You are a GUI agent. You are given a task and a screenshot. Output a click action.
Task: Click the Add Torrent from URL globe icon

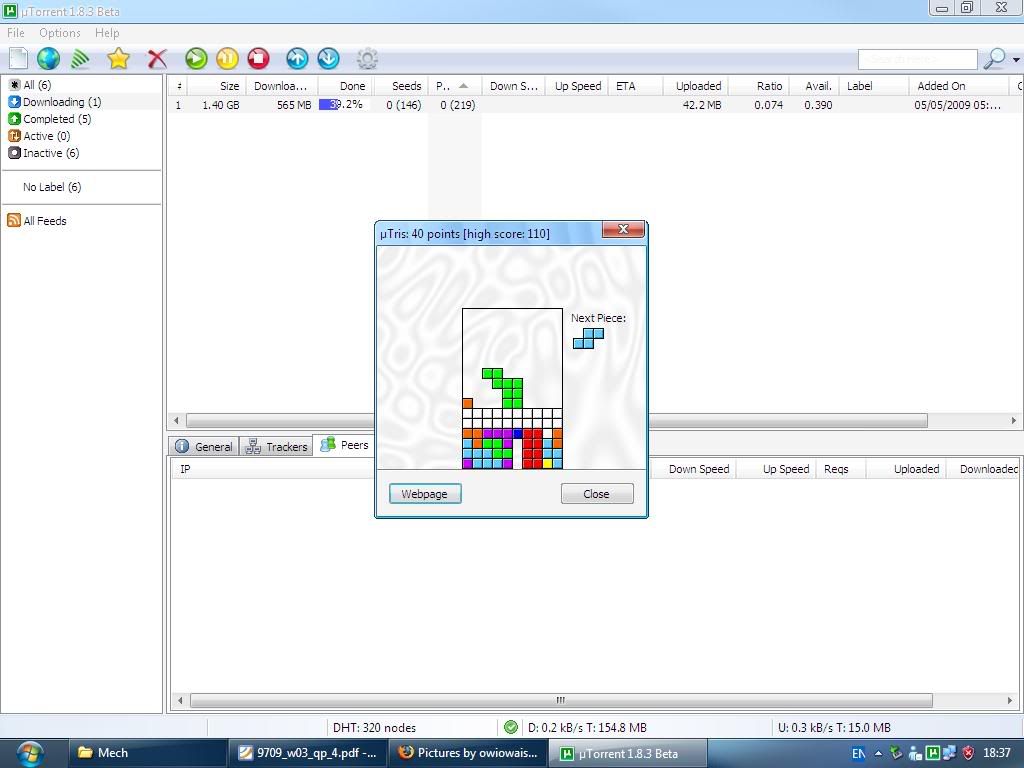[x=48, y=59]
